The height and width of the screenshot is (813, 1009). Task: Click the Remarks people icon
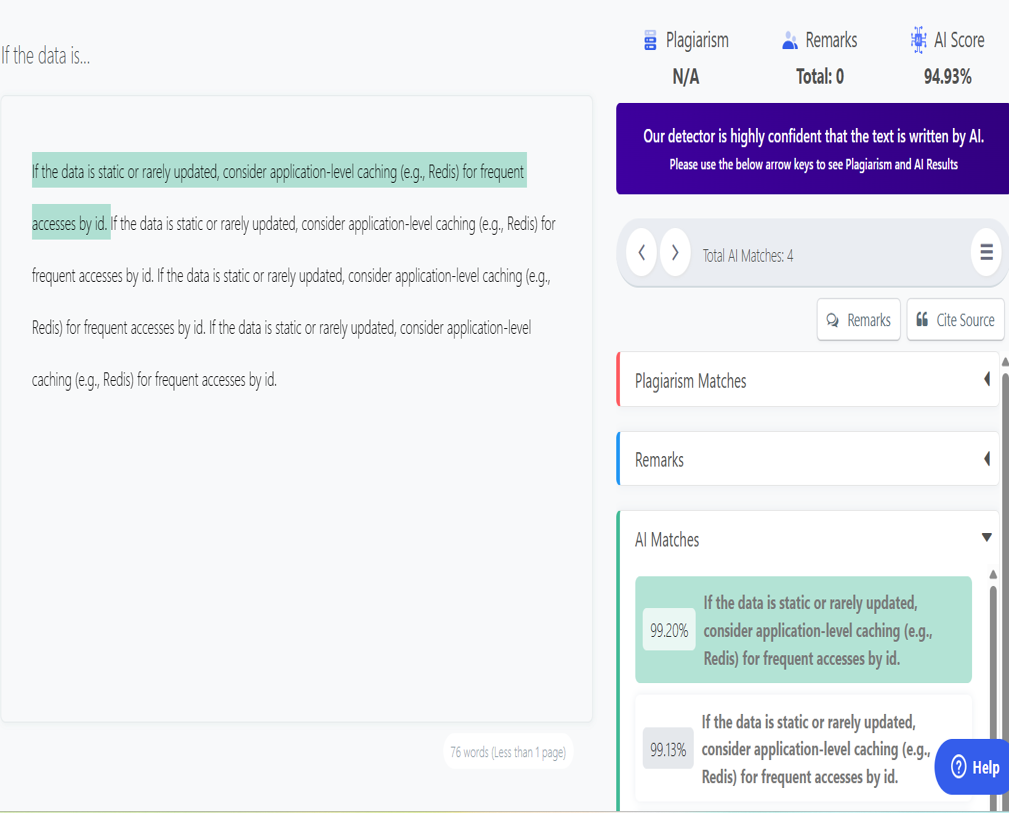coord(789,40)
